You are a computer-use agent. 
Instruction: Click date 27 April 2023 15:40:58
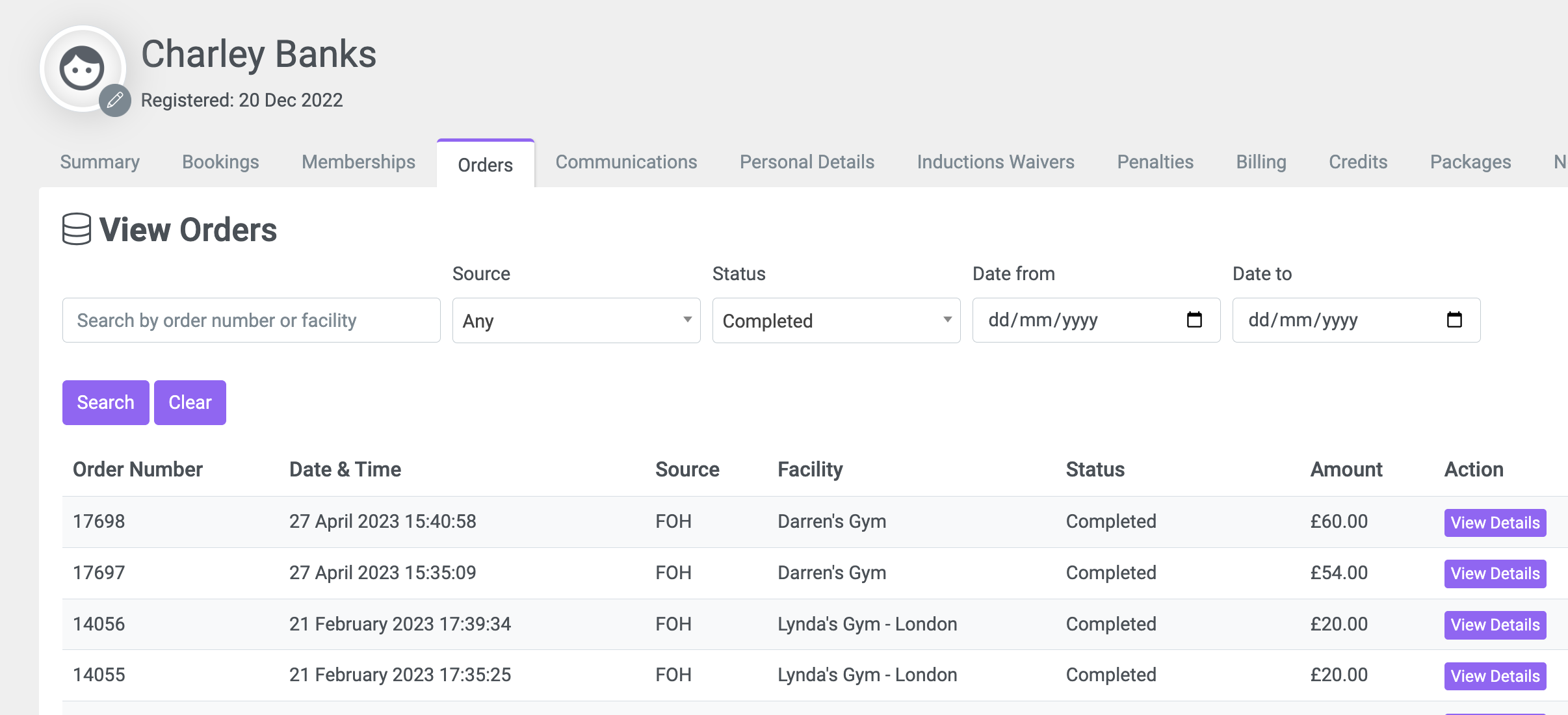383,521
